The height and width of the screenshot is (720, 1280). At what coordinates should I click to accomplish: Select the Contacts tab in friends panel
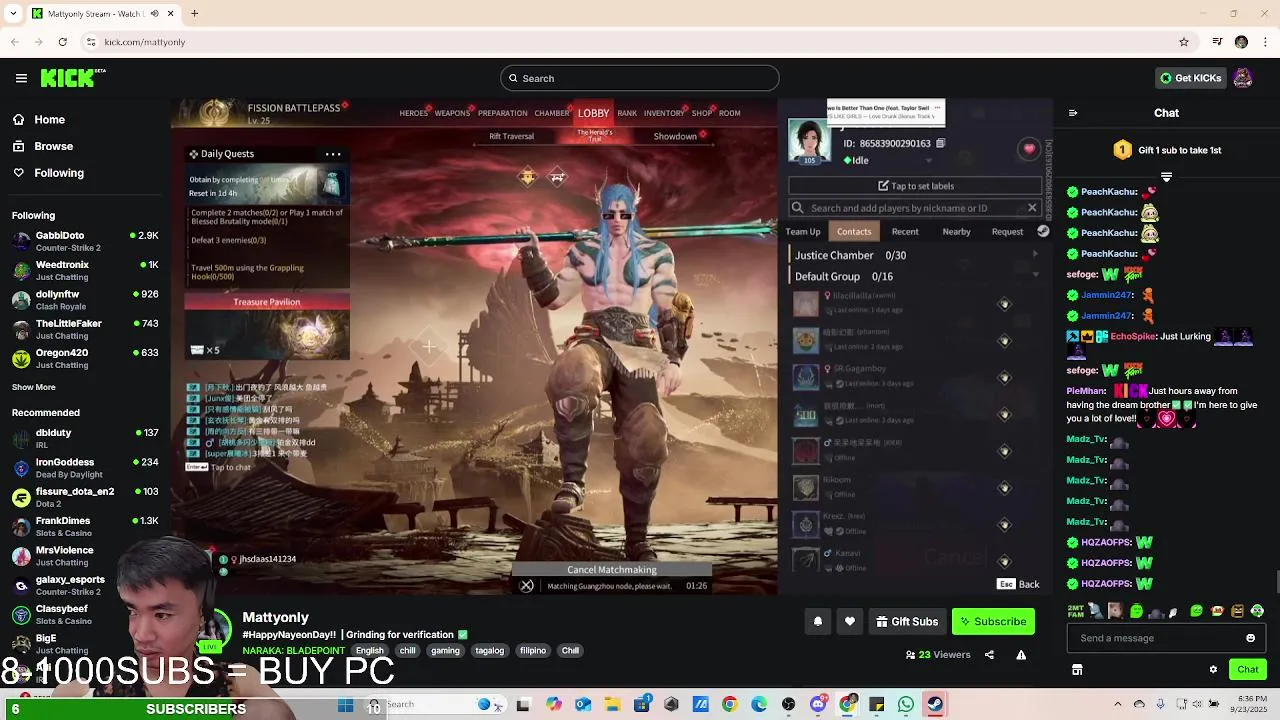(x=854, y=231)
